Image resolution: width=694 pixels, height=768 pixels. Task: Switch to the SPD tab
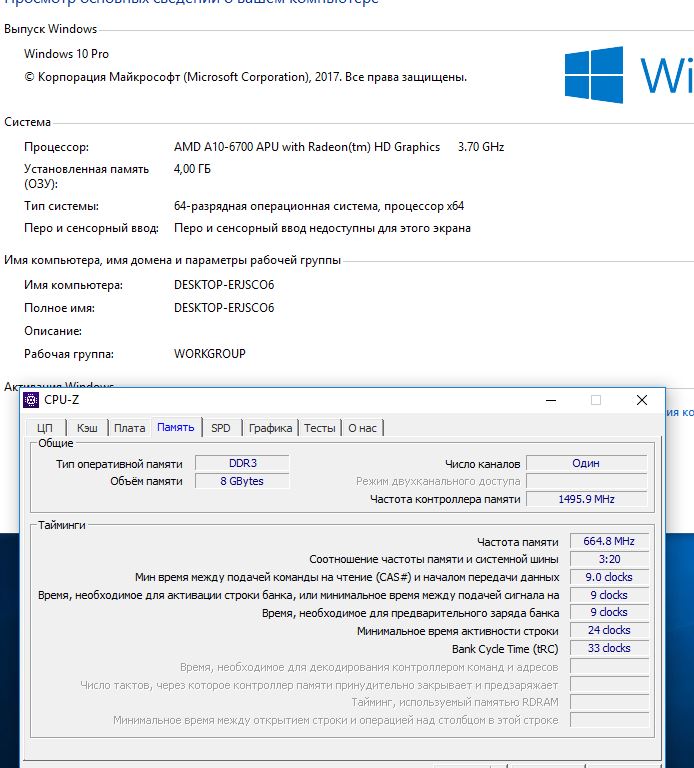click(x=221, y=428)
